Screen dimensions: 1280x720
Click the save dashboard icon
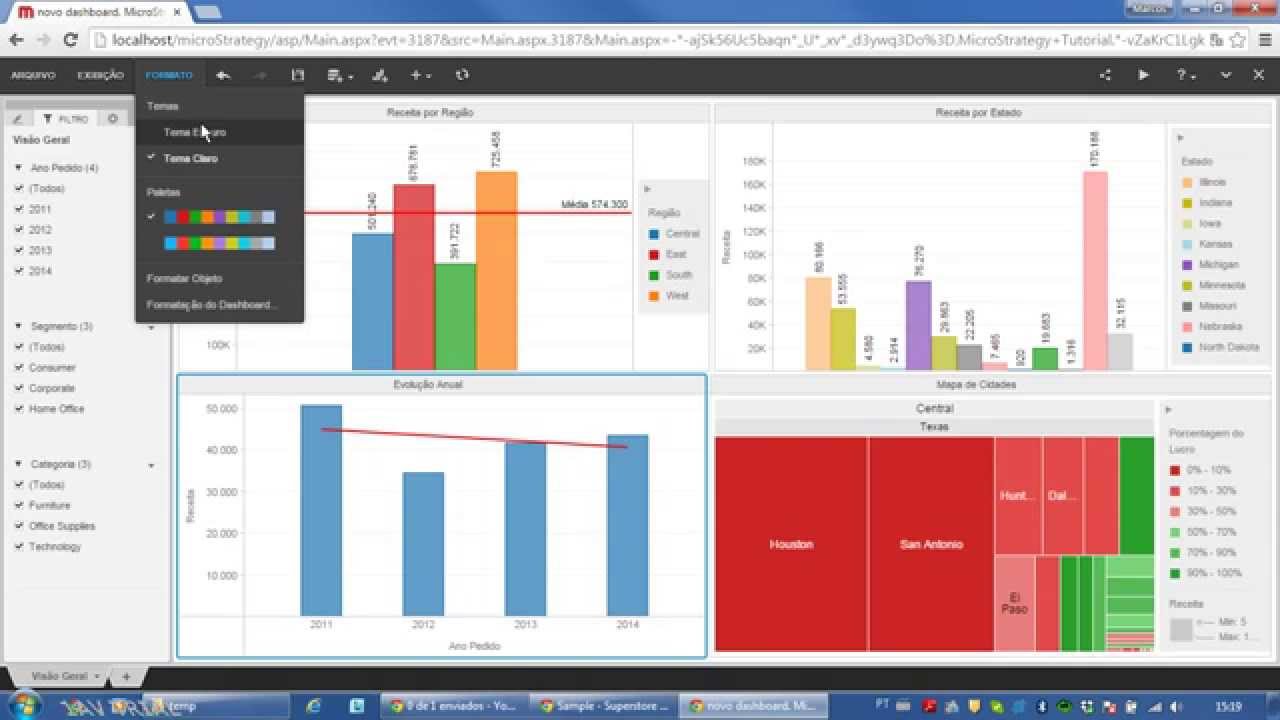(x=297, y=75)
